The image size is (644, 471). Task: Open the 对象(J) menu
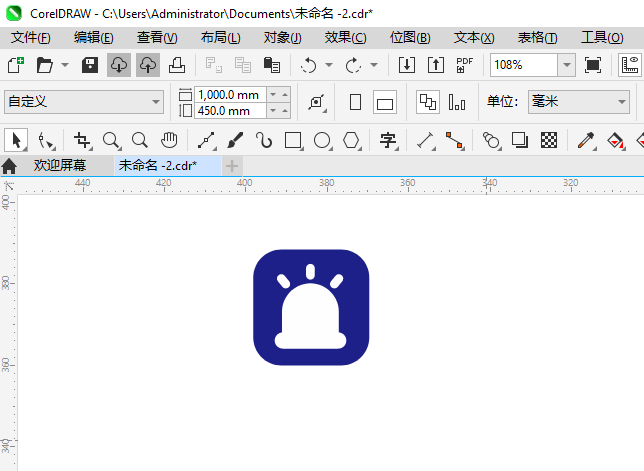pyautogui.click(x=283, y=38)
